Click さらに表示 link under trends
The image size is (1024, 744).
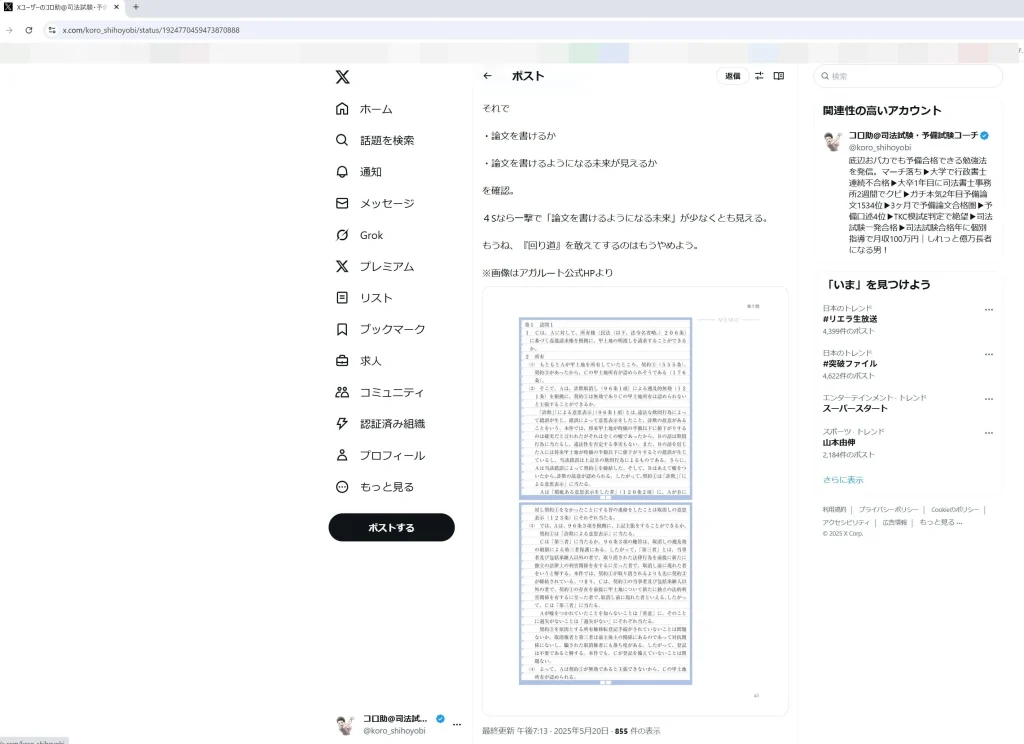pyautogui.click(x=842, y=480)
